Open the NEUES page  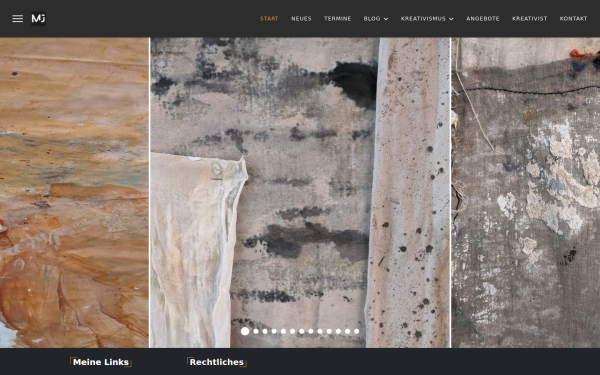301,19
